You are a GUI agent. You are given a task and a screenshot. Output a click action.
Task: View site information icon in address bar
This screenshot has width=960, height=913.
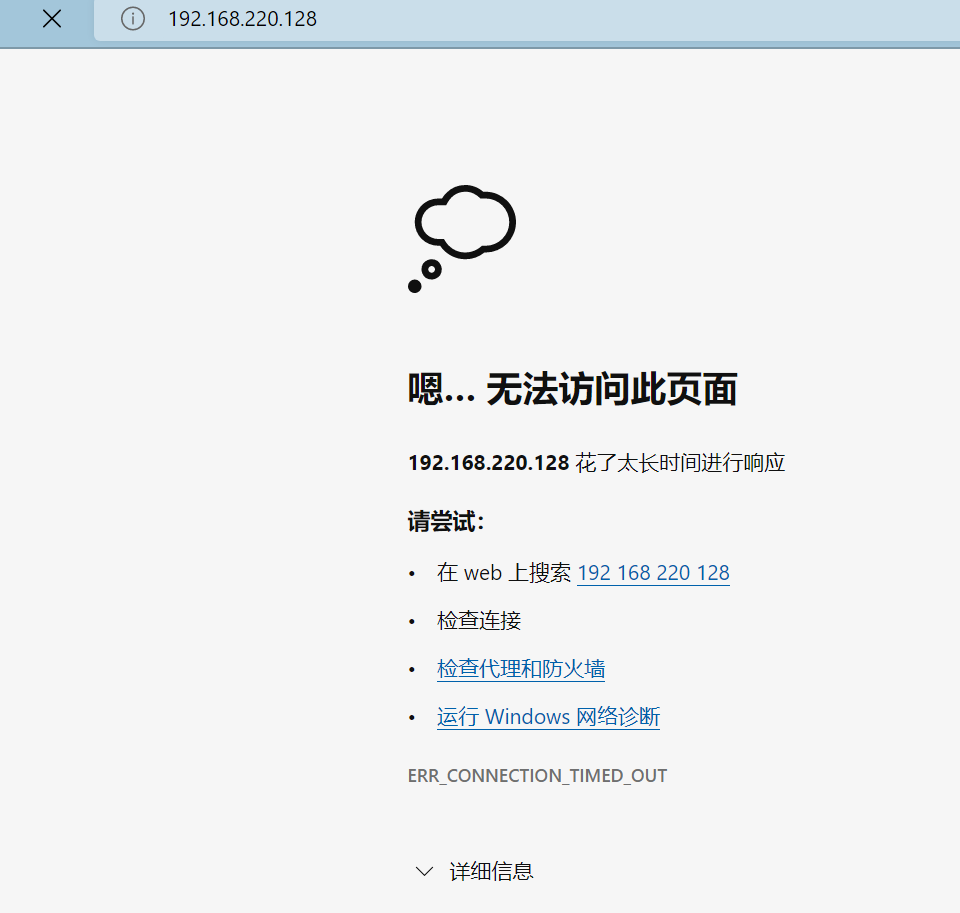(133, 19)
